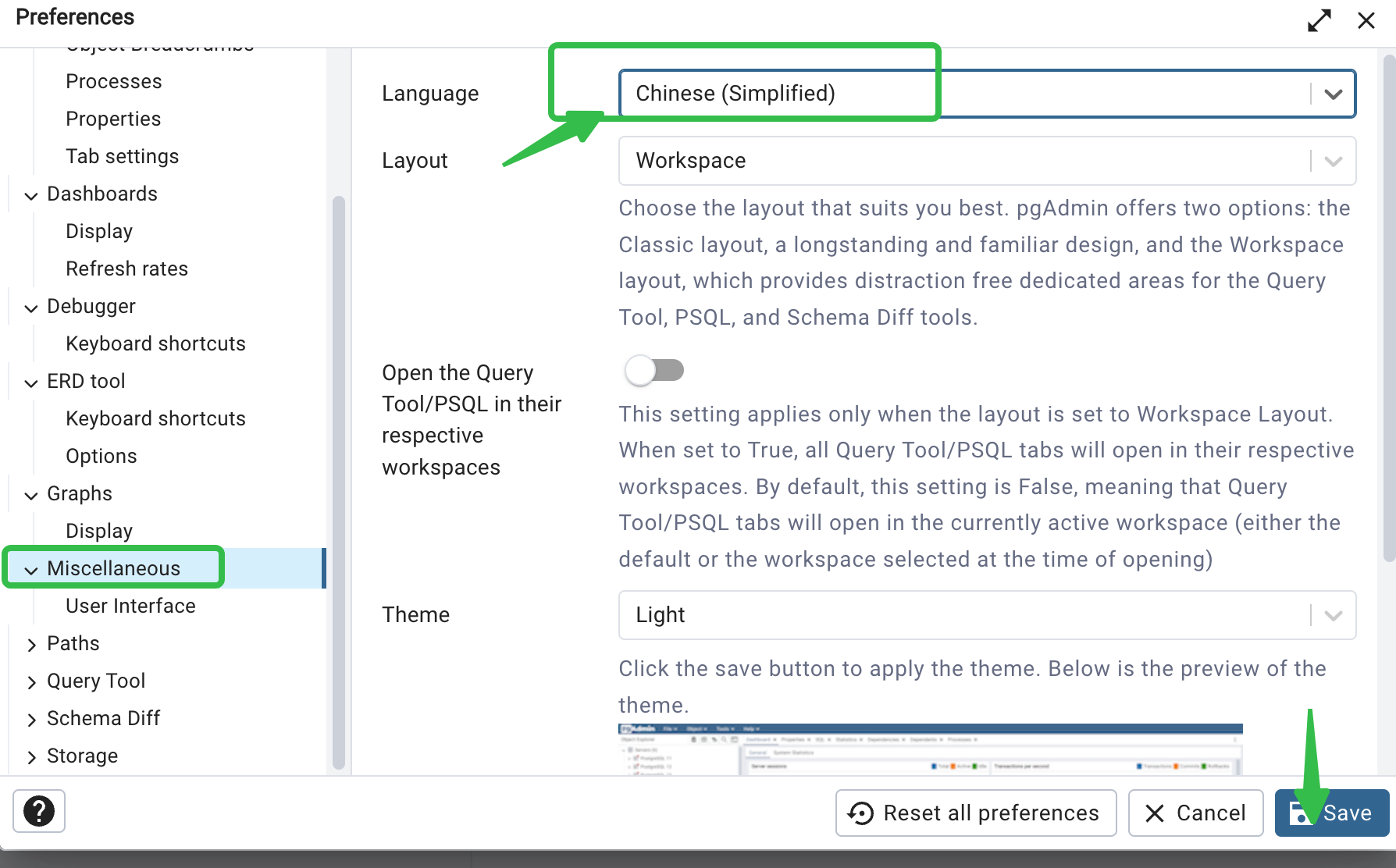
Task: Select Display under Dashboards
Action: pyautogui.click(x=99, y=231)
